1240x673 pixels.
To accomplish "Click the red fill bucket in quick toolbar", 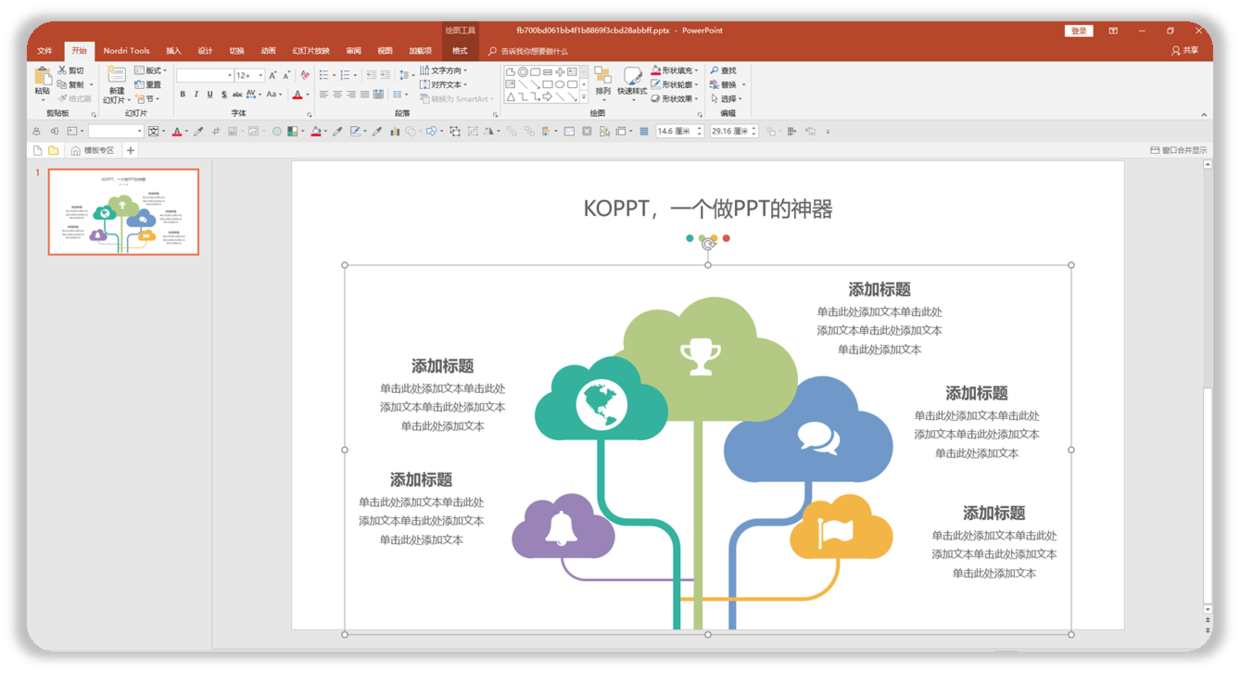I will coord(316,131).
